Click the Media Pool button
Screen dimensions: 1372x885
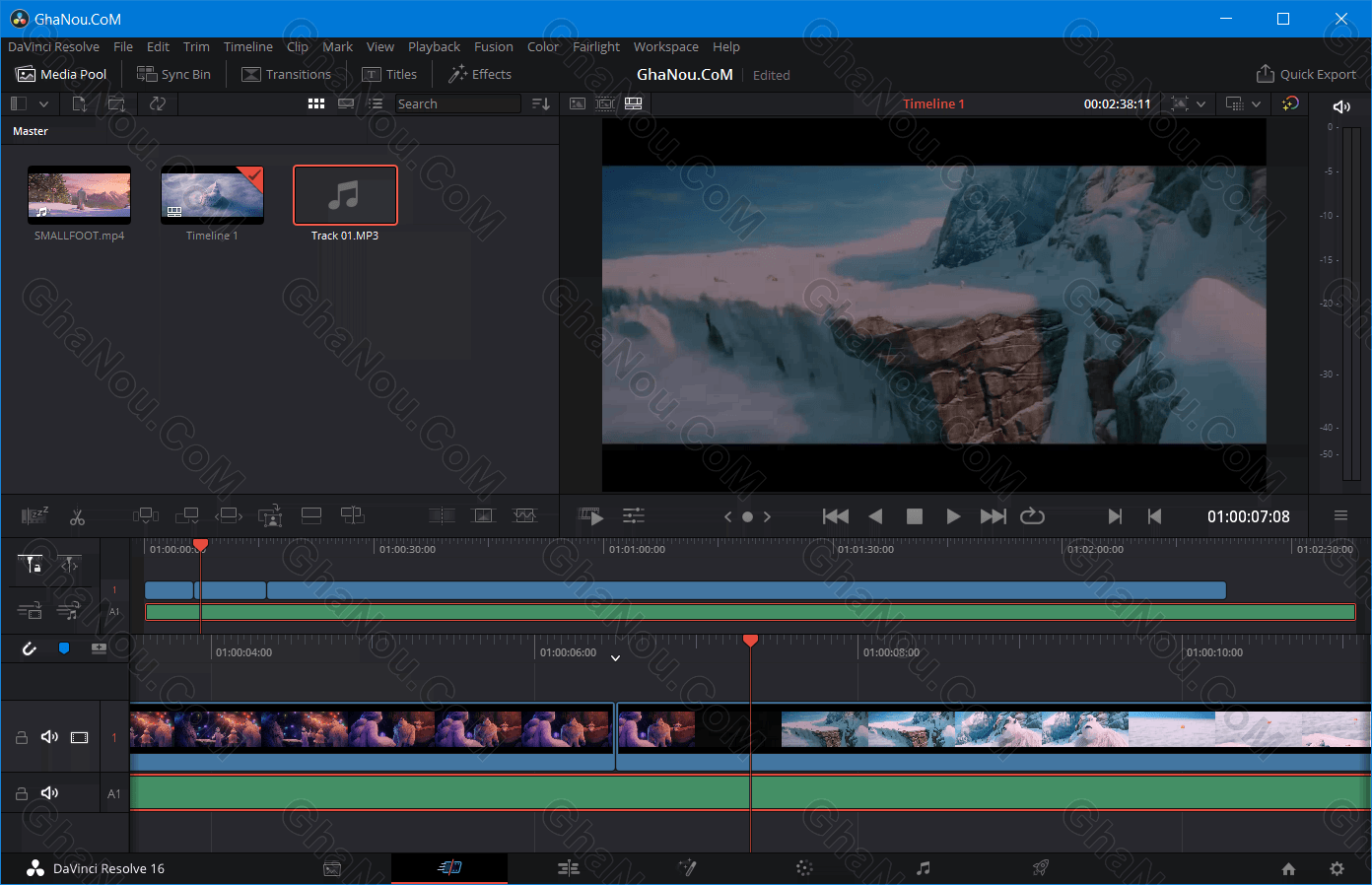pos(61,74)
